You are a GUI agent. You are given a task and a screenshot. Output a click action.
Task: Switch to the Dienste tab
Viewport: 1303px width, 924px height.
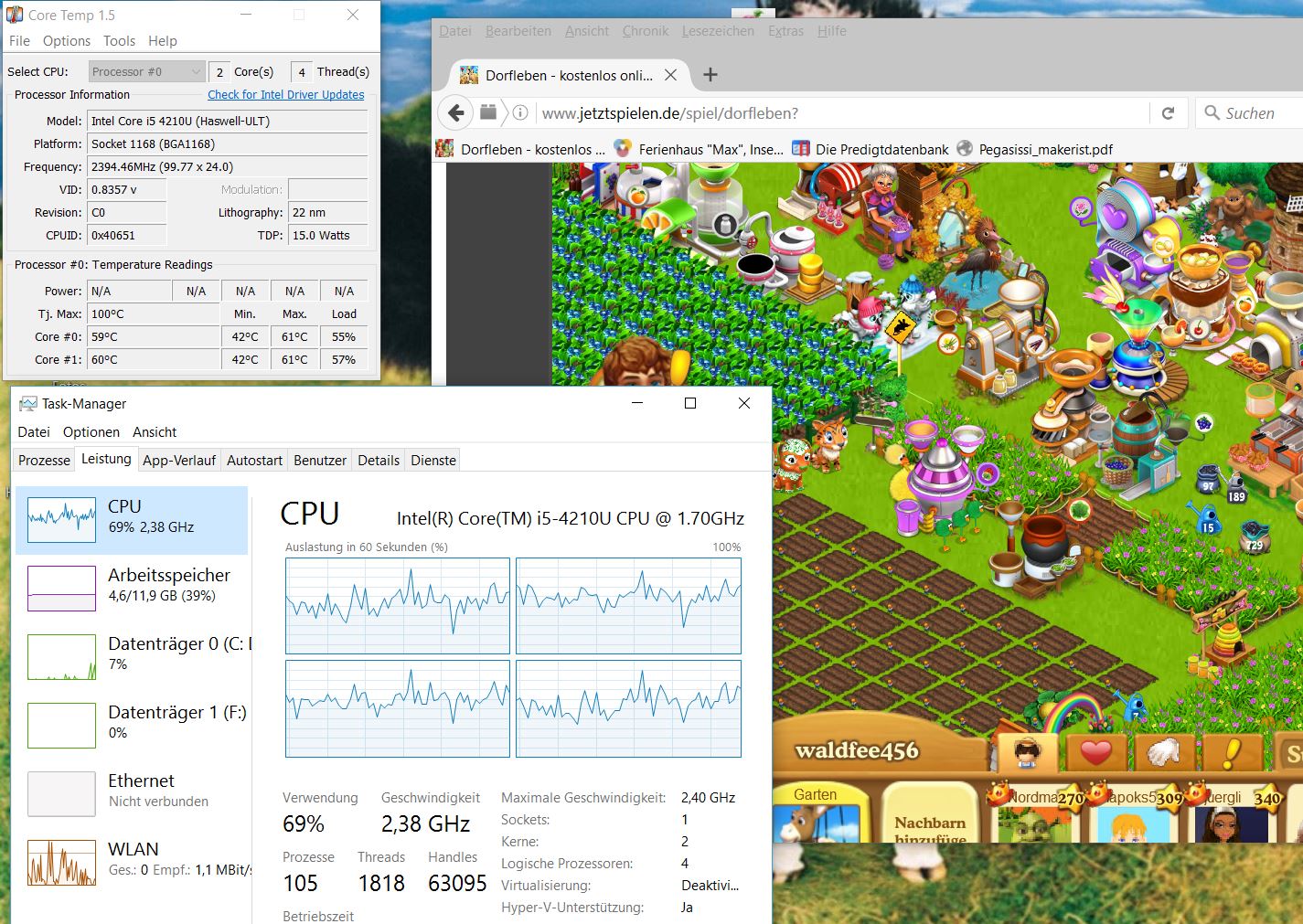pyautogui.click(x=433, y=460)
